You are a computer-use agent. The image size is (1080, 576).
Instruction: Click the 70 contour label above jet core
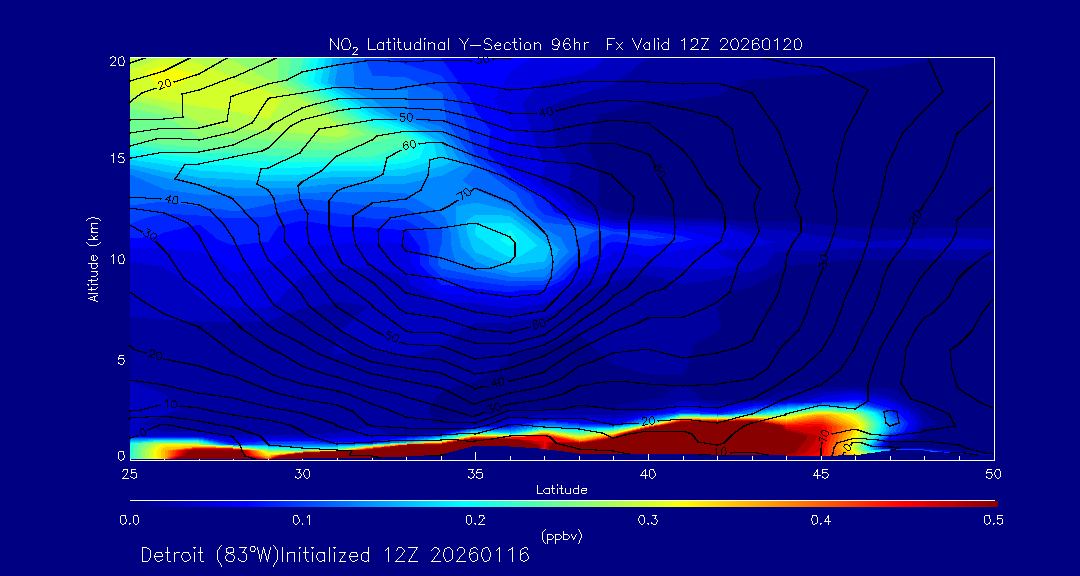pos(465,193)
